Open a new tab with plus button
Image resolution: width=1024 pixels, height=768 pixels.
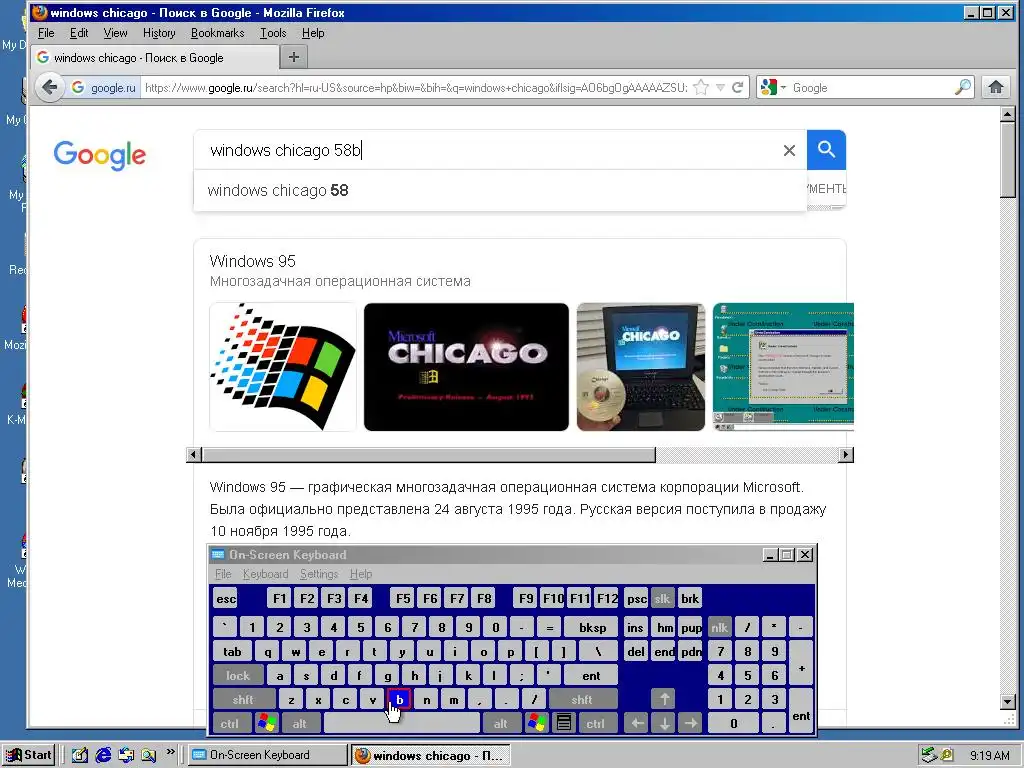point(294,57)
